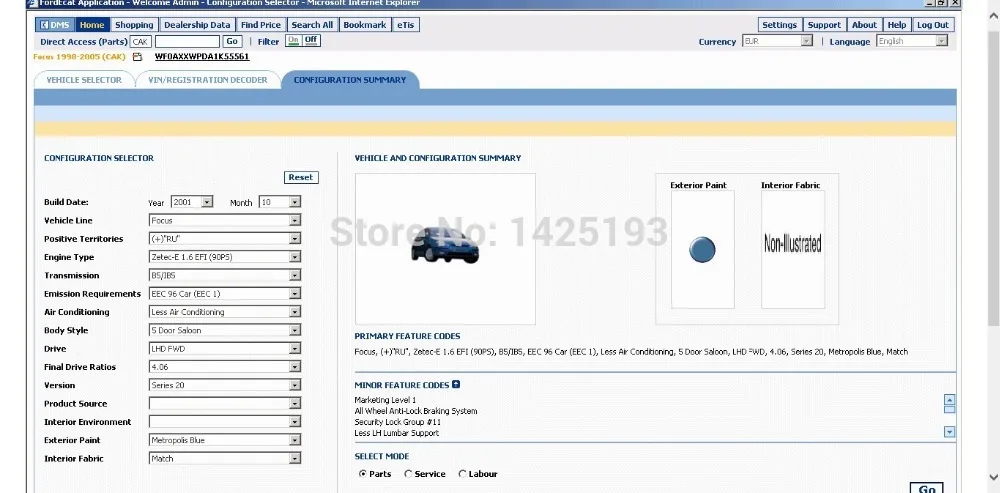1000x493 pixels.
Task: Turn the Filter Off
Action: [x=311, y=40]
